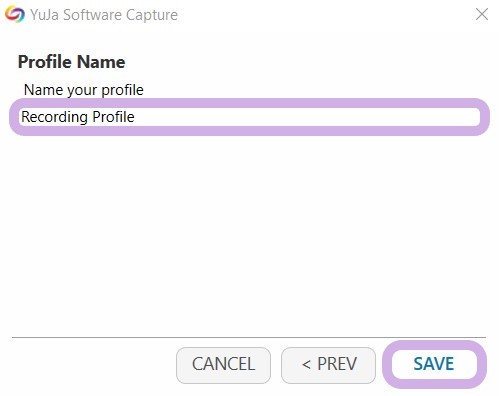The height and width of the screenshot is (396, 499).
Task: Close the YuJa Software Capture dialog
Action: pyautogui.click(x=482, y=14)
